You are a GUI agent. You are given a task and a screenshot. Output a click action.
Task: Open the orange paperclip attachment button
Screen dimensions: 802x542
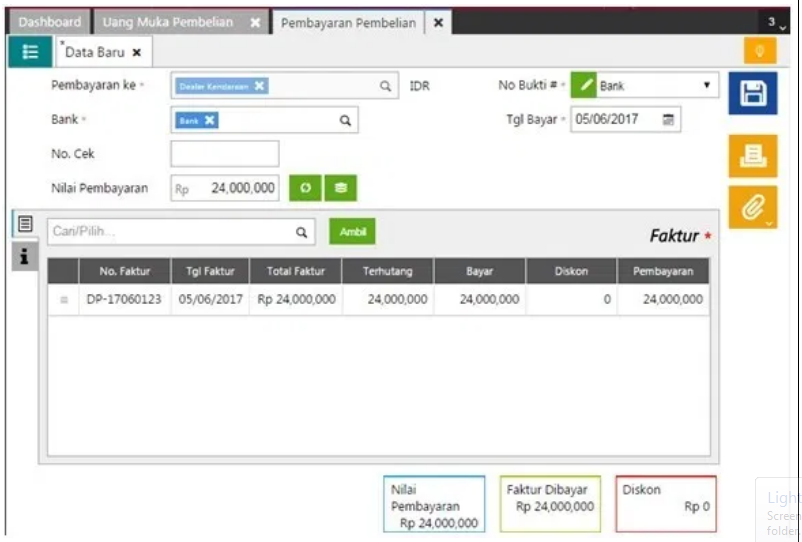752,207
